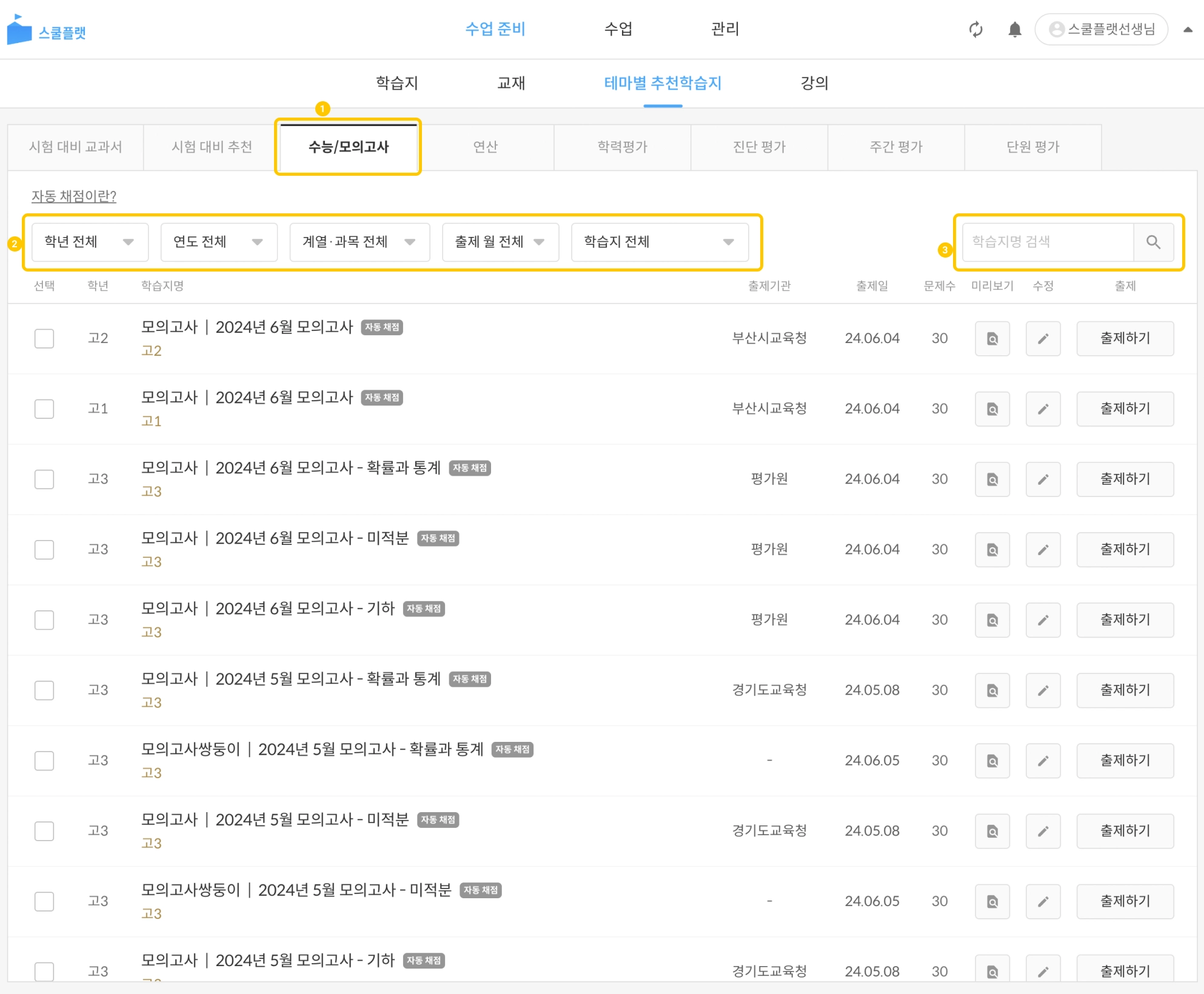
Task: Expand the 계열·과목 전체 filter
Action: (x=360, y=242)
